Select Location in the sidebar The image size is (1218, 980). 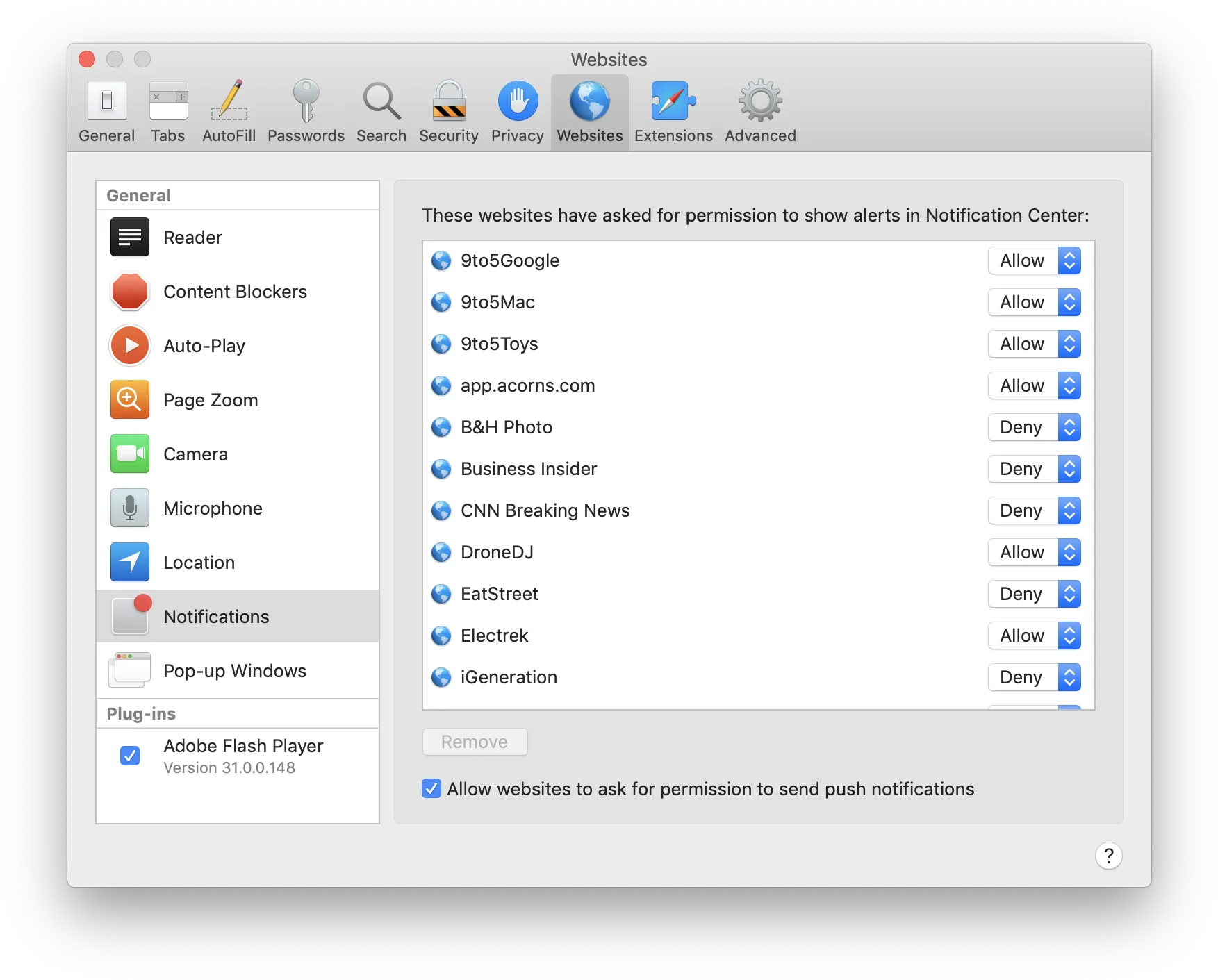[x=238, y=563]
